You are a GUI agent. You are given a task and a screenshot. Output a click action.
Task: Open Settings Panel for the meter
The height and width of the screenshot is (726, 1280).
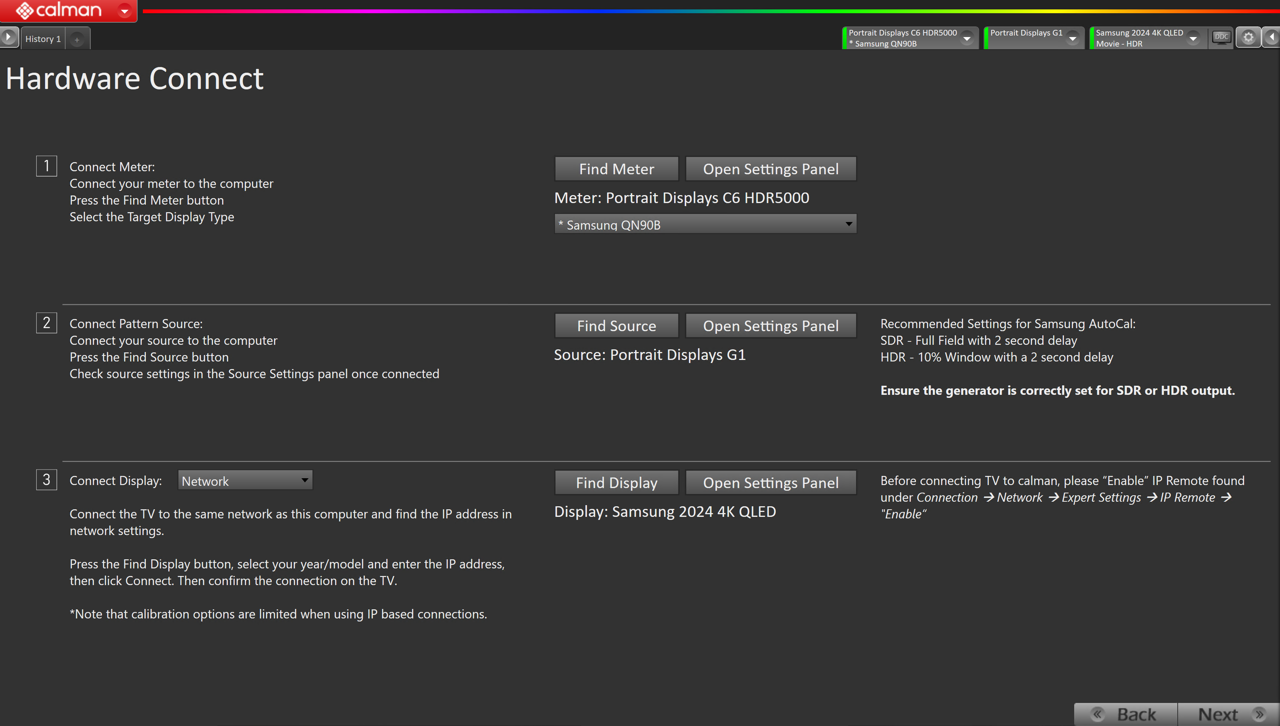771,169
